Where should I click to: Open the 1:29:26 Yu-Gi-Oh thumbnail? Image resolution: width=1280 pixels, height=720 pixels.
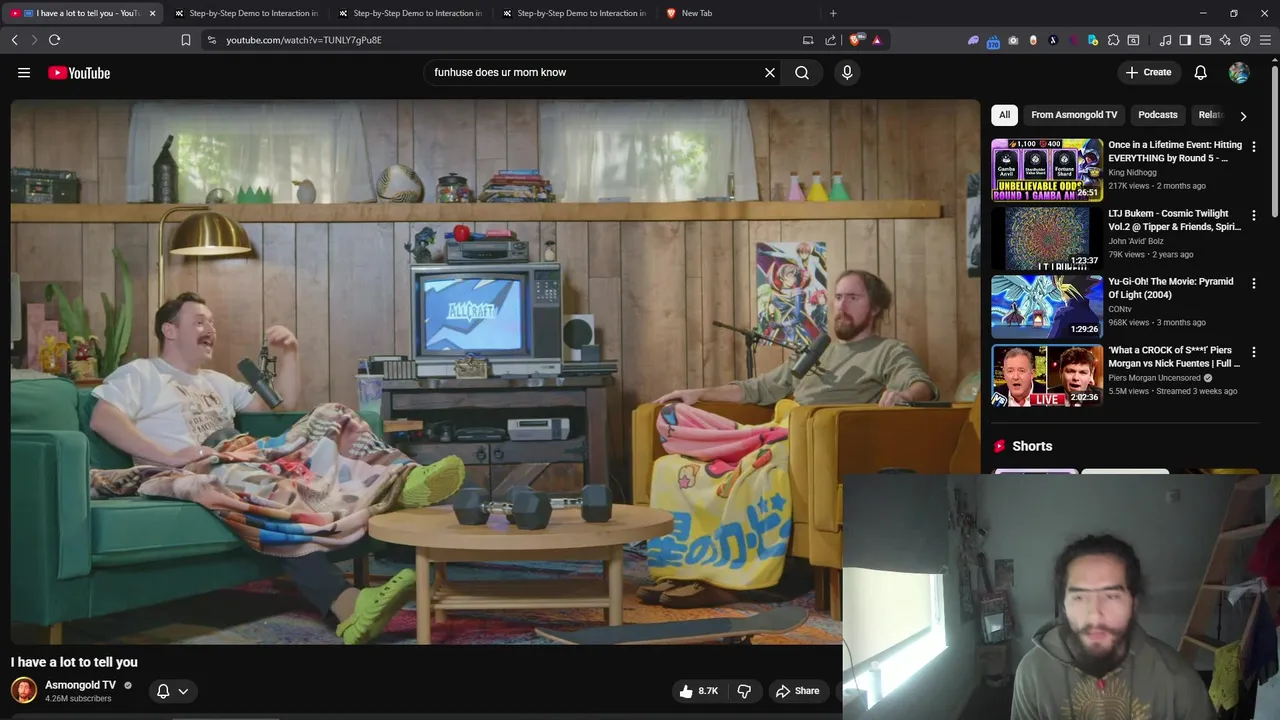point(1047,307)
